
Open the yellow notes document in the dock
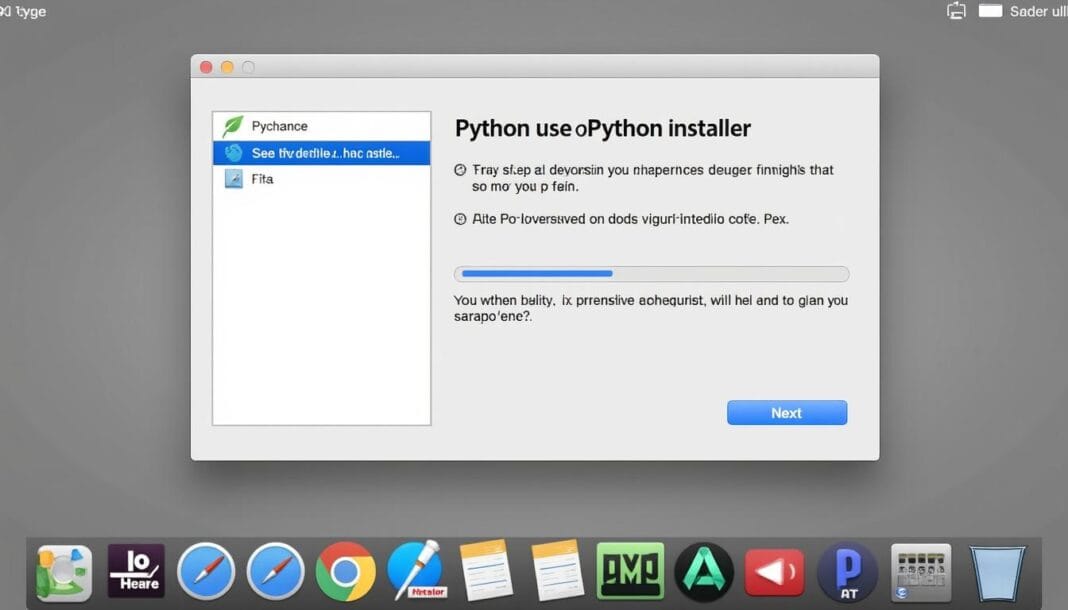487,572
